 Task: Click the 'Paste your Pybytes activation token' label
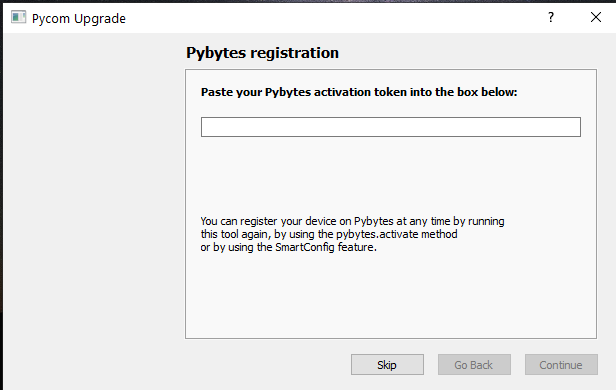pos(359,92)
